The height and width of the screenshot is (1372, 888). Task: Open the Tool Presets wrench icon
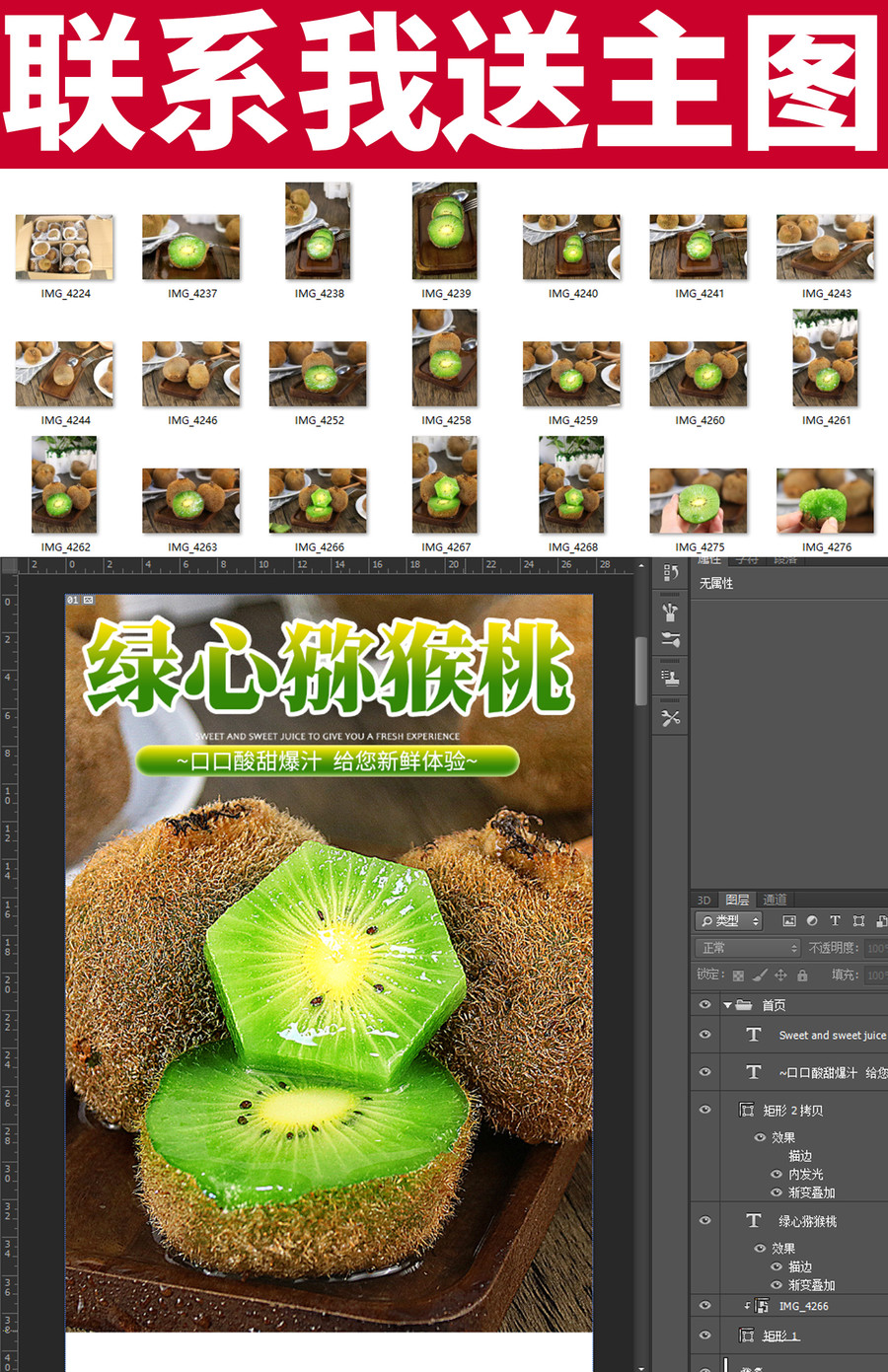click(671, 718)
